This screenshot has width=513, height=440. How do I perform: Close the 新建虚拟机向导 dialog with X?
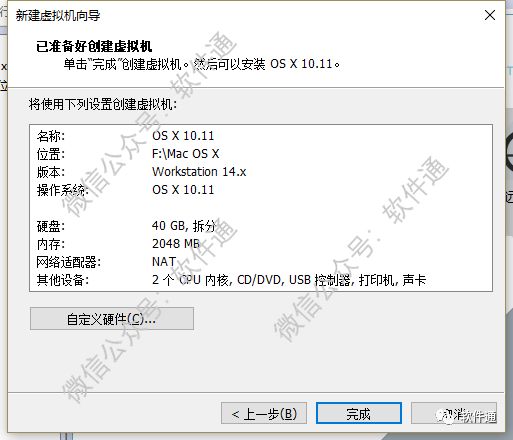pos(490,15)
